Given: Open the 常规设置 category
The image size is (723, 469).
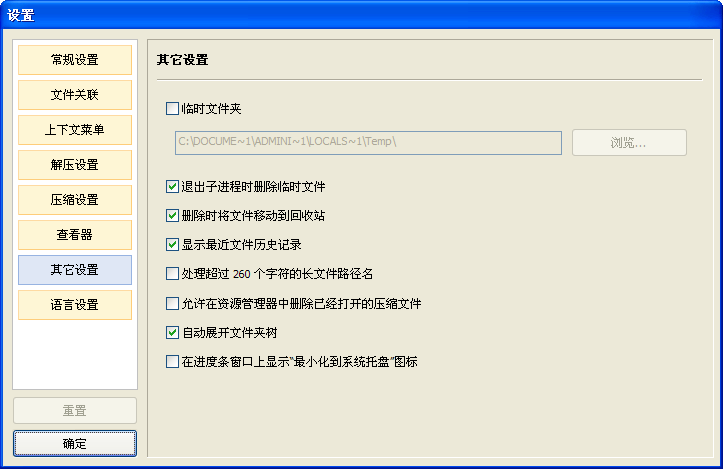Looking at the screenshot, I should pyautogui.click(x=75, y=60).
